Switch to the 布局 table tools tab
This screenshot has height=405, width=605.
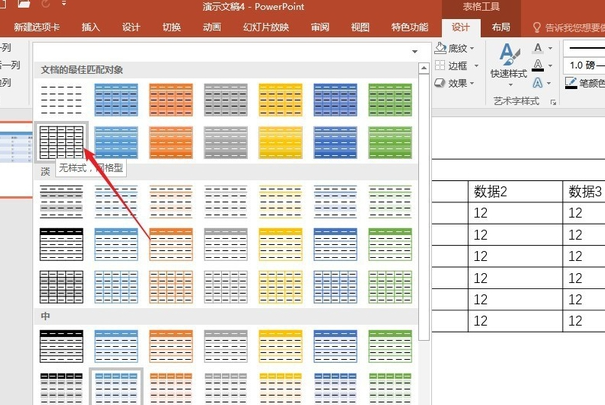(501, 27)
